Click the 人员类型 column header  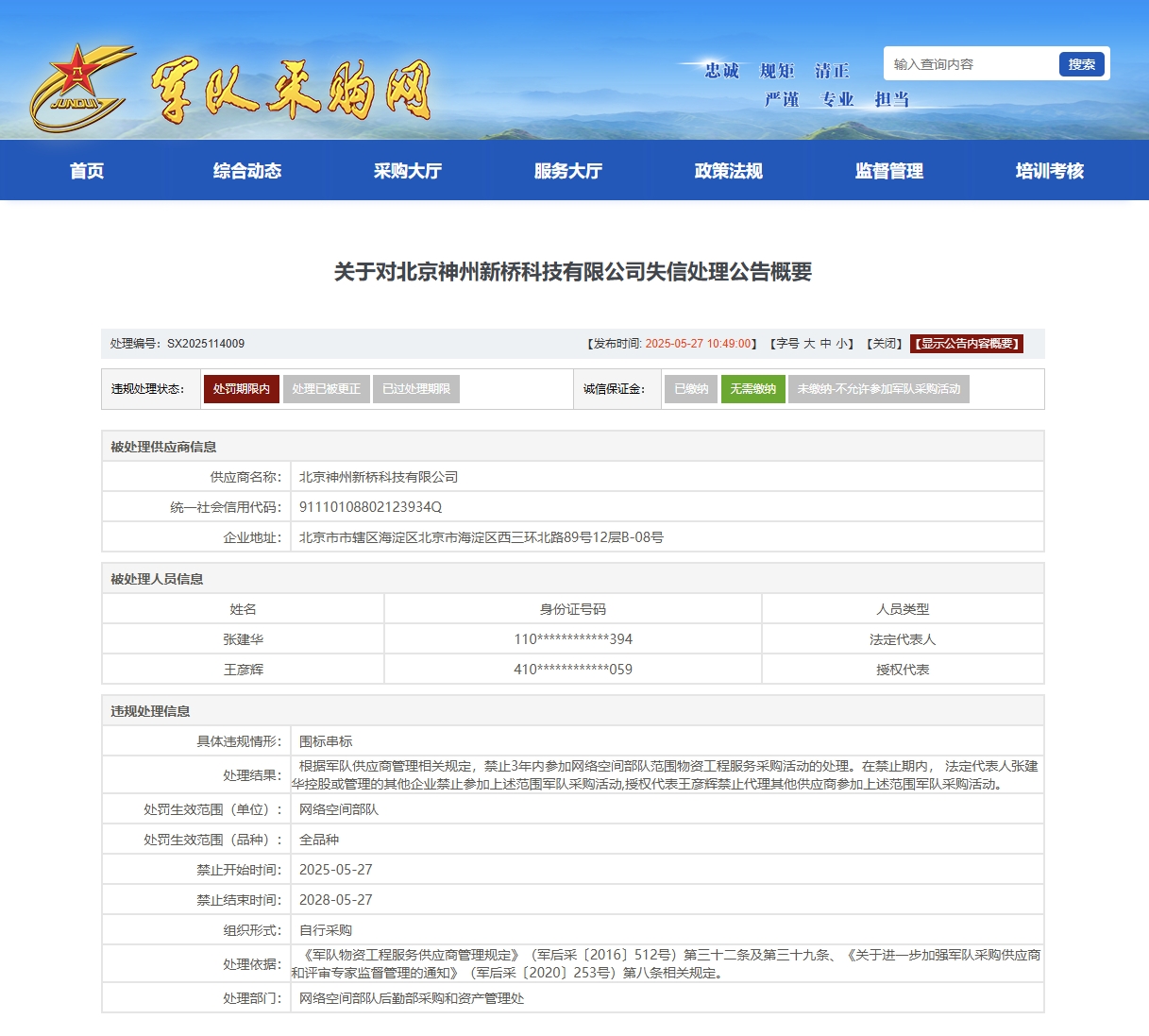(903, 609)
